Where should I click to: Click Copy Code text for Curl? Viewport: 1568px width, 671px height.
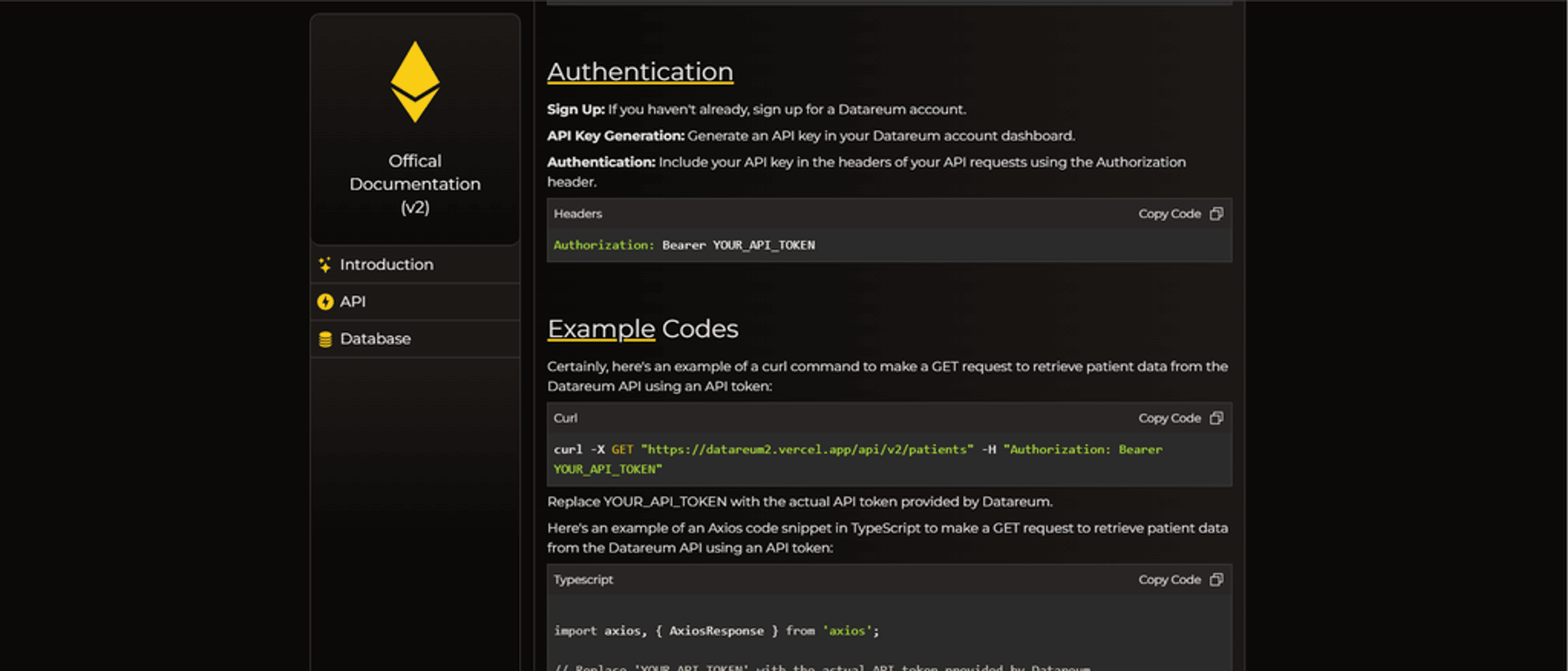point(1169,418)
